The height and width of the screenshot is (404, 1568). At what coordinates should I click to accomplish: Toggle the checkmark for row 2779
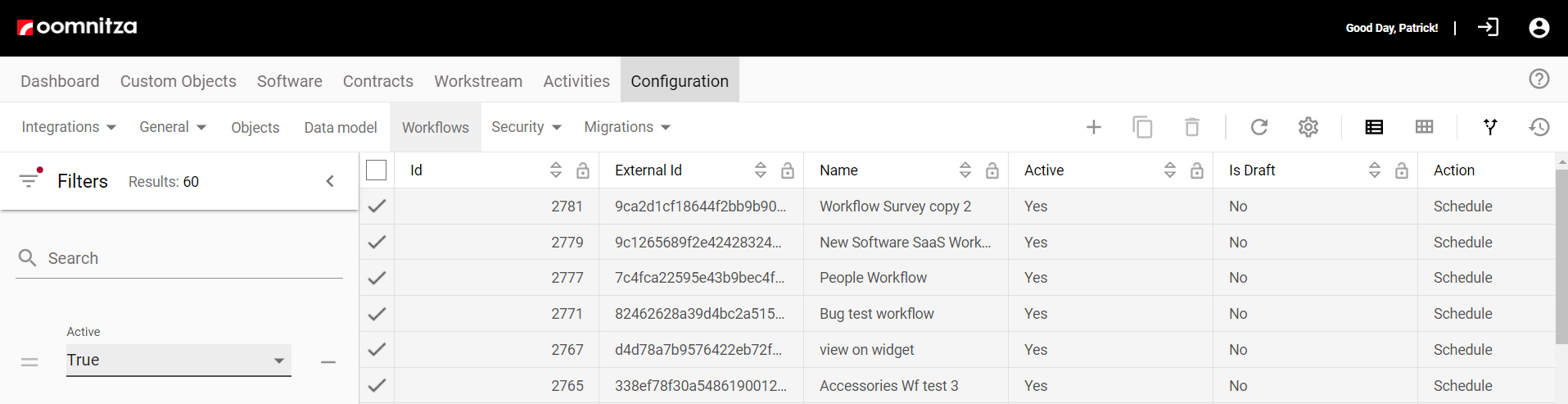tap(377, 243)
